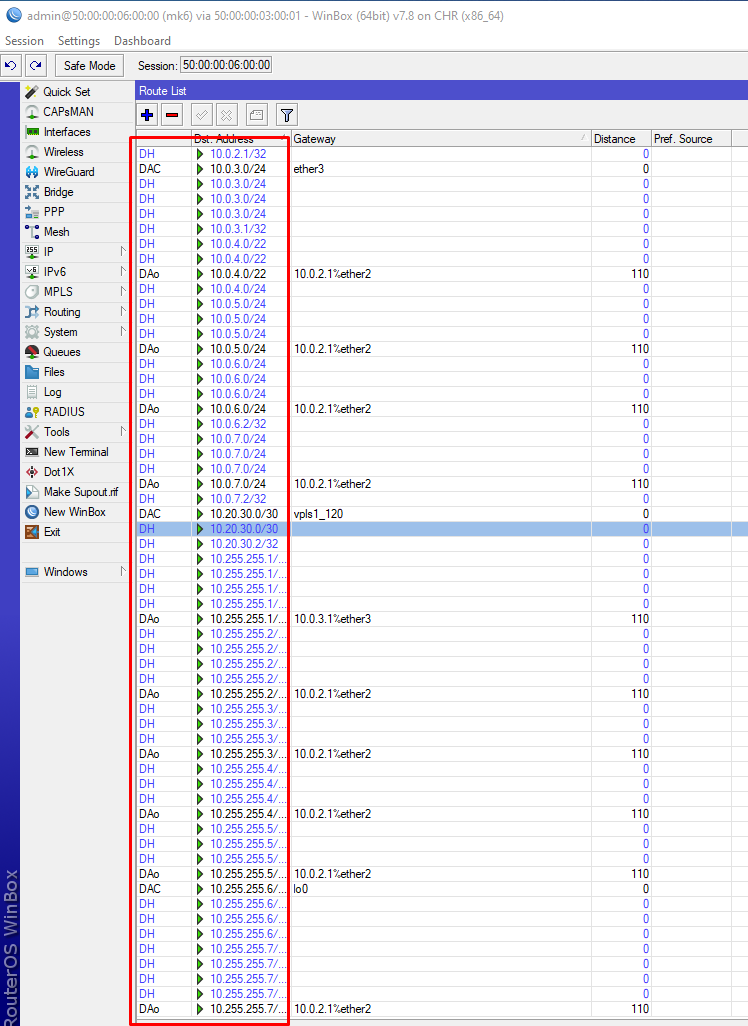The image size is (748, 1026).
Task: Click the Route List title bar
Action: (x=442, y=91)
